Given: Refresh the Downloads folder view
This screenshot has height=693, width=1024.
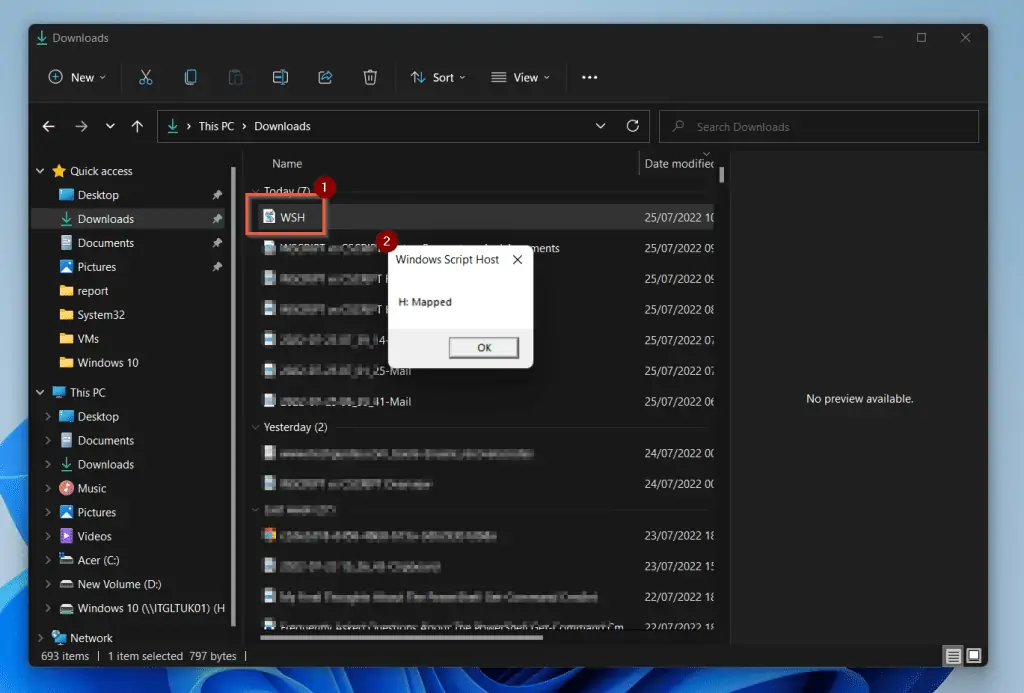Looking at the screenshot, I should click(x=632, y=126).
